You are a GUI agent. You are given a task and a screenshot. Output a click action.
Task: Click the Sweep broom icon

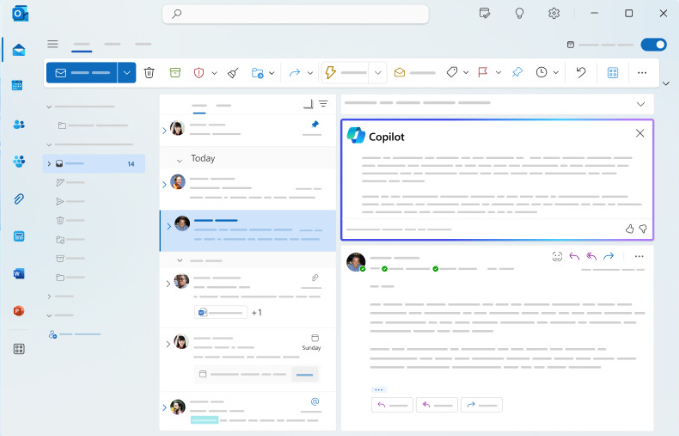(x=233, y=73)
